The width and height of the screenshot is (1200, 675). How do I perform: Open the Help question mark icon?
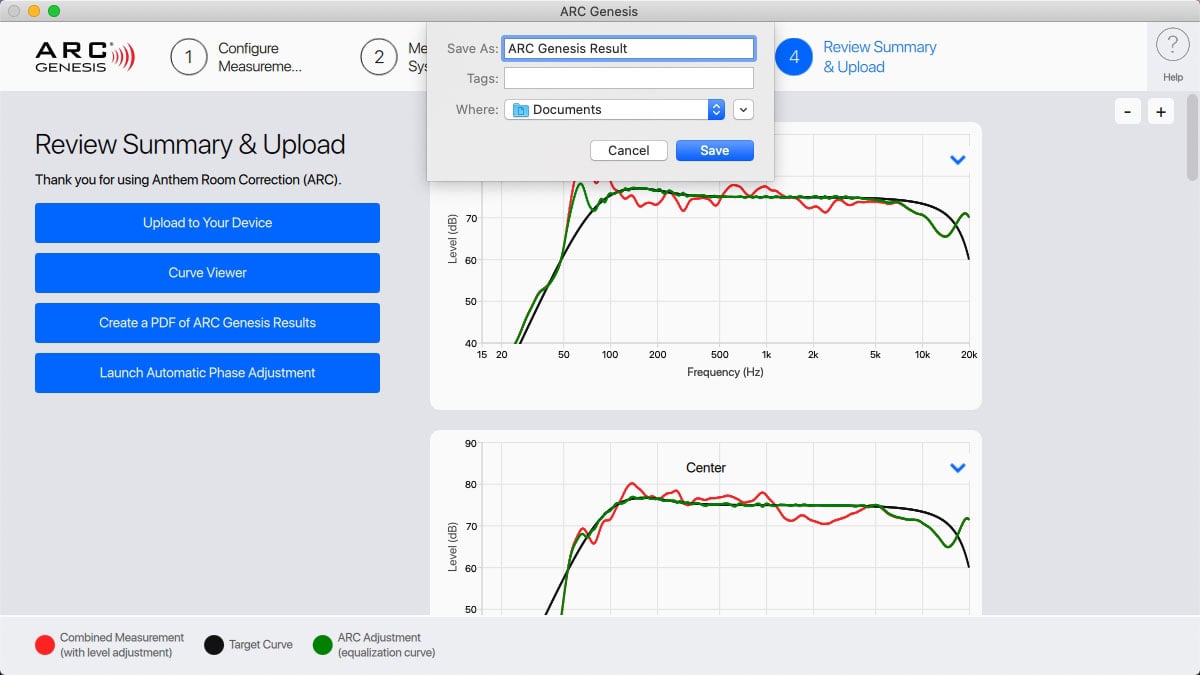pos(1172,46)
